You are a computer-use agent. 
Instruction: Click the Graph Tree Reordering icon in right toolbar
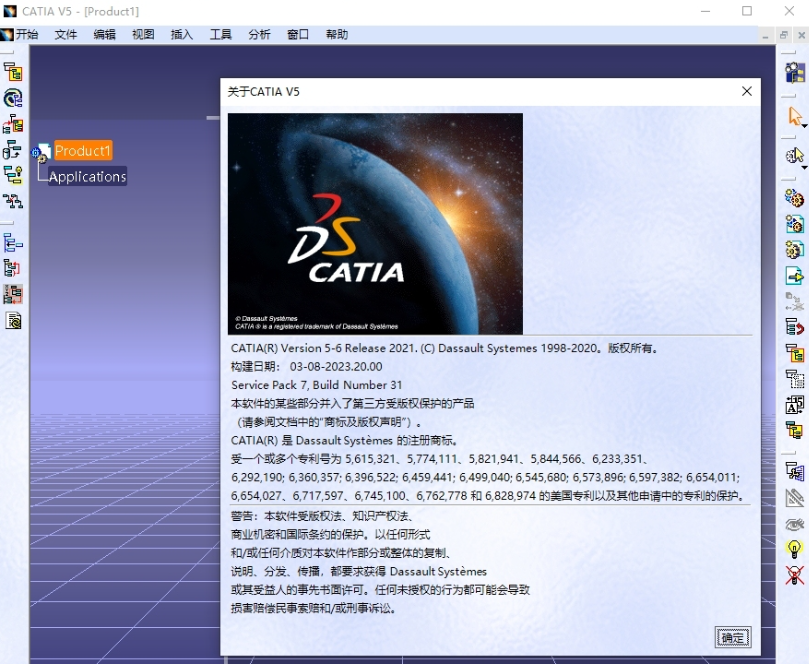pyautogui.click(x=795, y=353)
